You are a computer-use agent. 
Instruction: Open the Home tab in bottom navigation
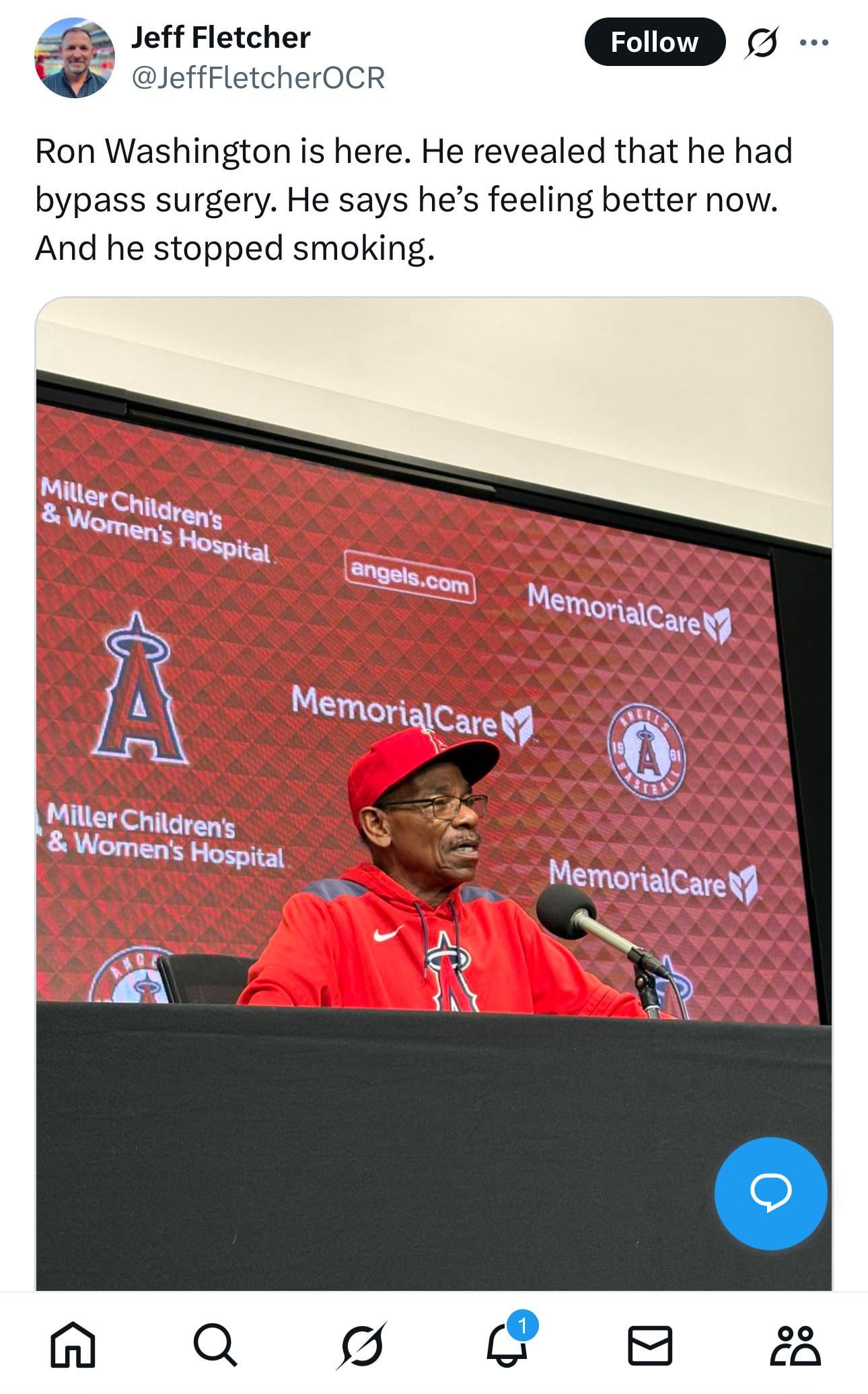tap(73, 1346)
